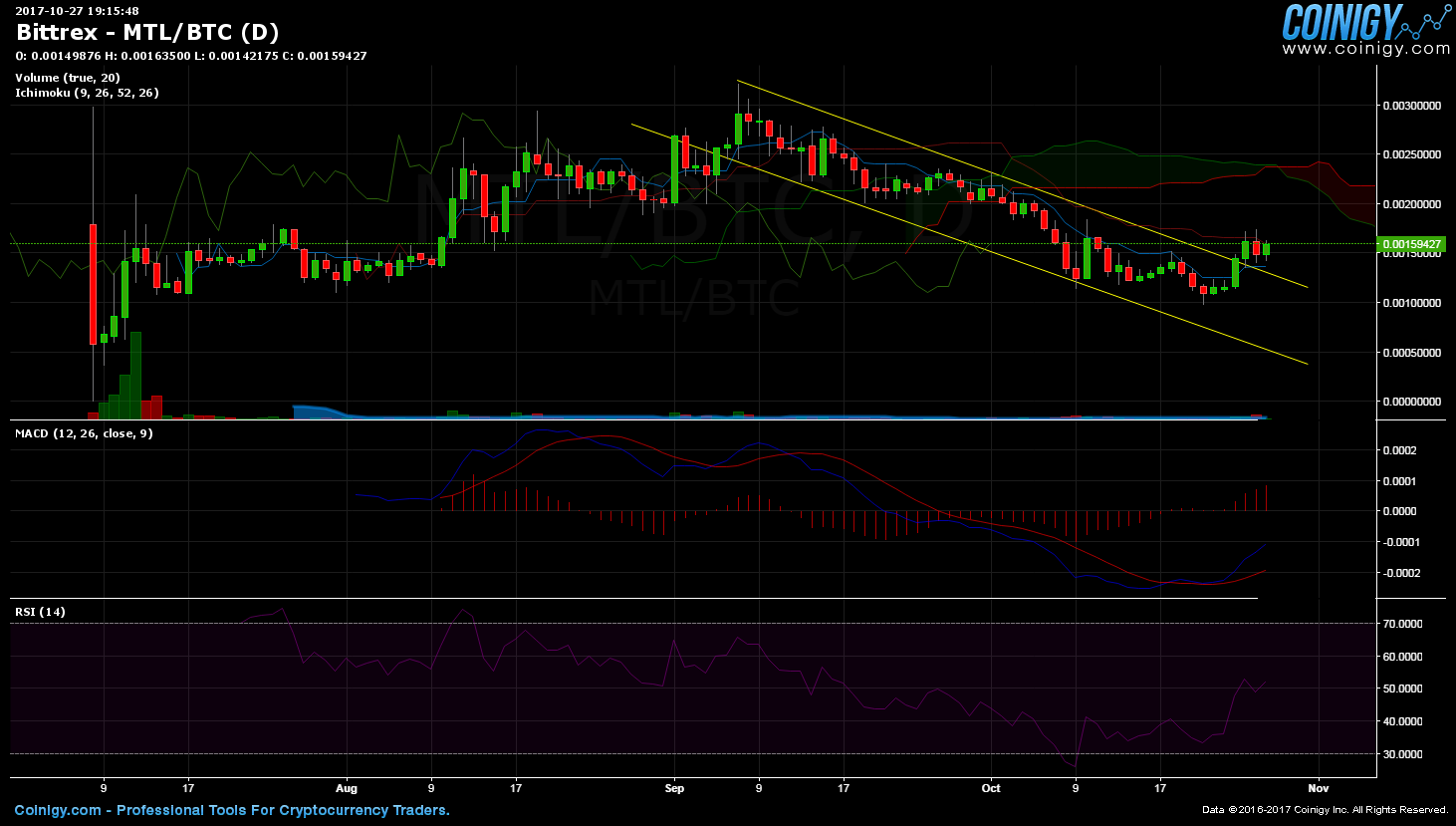Click the Oct label on time axis
Image resolution: width=1456 pixels, height=826 pixels.
(x=991, y=788)
